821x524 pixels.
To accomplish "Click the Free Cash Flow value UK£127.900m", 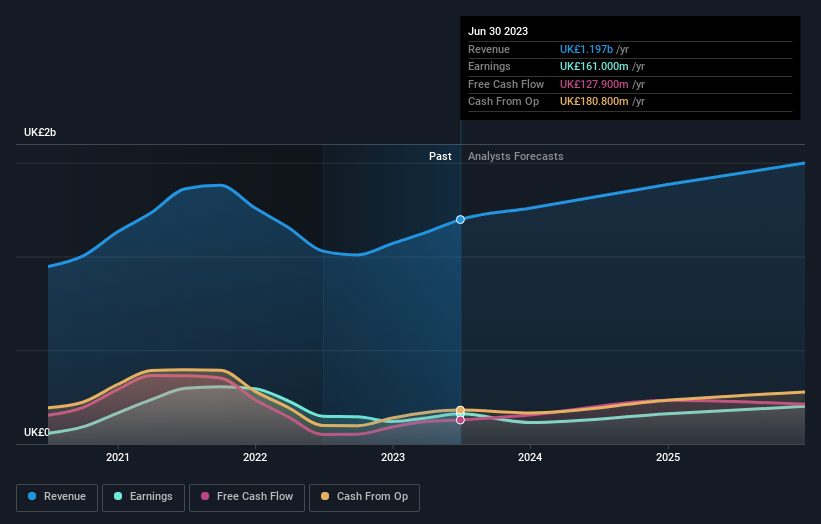I will tap(594, 84).
